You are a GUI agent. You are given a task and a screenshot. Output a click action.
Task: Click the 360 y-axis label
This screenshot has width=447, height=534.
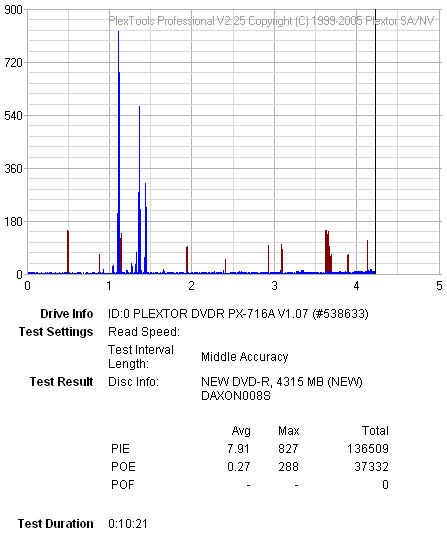point(13,169)
